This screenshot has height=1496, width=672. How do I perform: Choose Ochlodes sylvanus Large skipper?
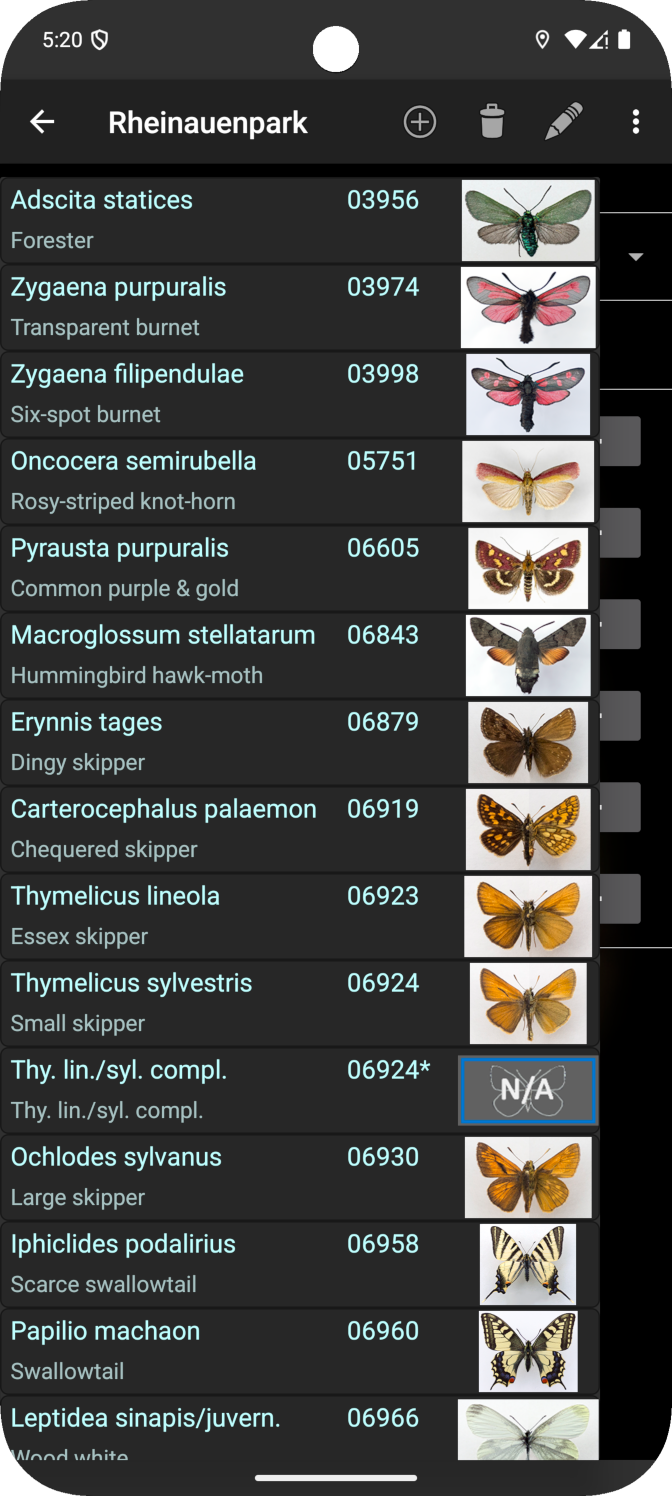pos(200,1177)
